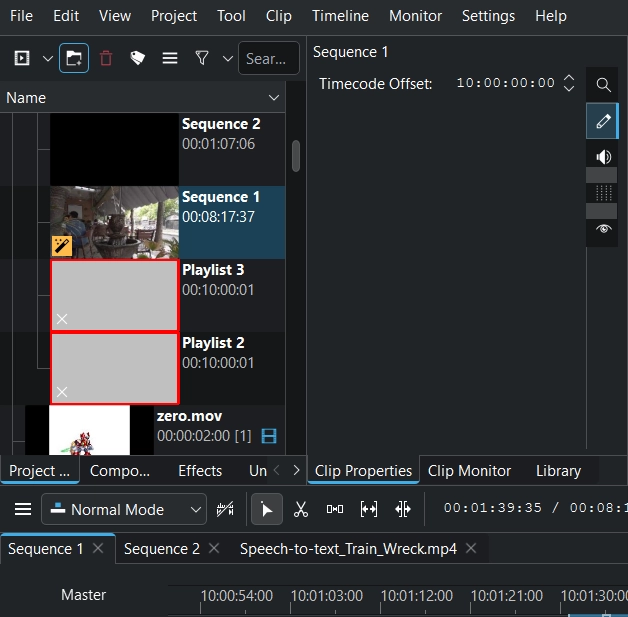
Task: Select the Playlist 3 clip thumbnail
Action: point(114,296)
